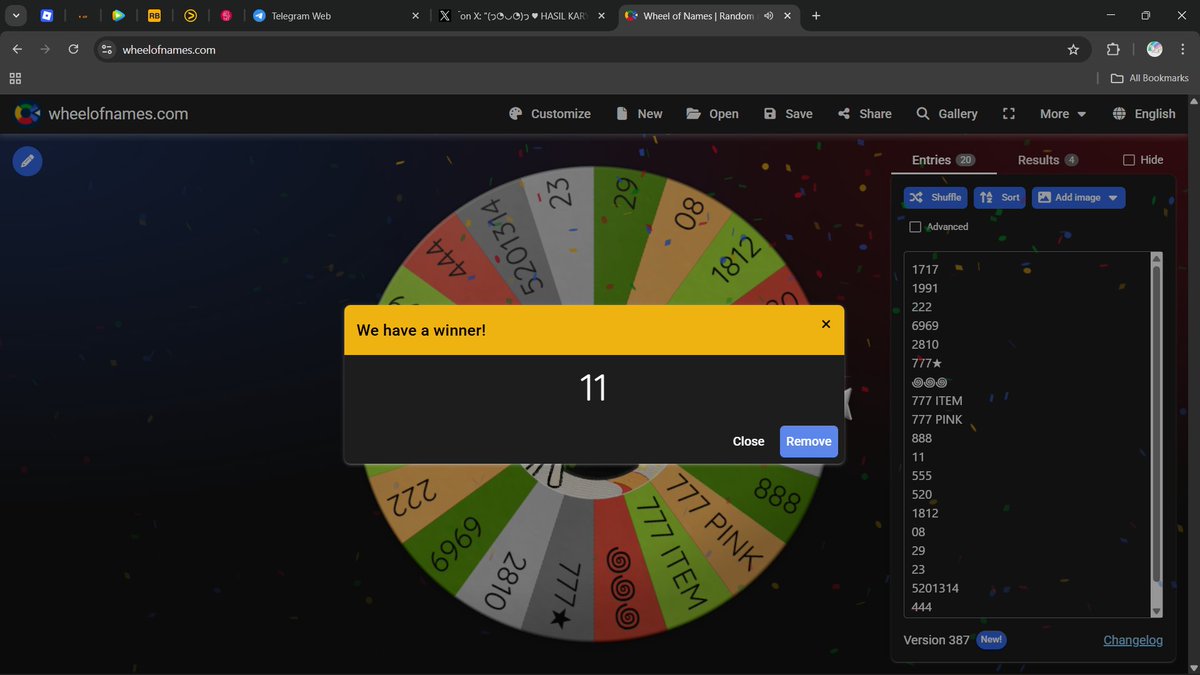The width and height of the screenshot is (1200, 675).
Task: Open the Changelog link
Action: click(1133, 640)
